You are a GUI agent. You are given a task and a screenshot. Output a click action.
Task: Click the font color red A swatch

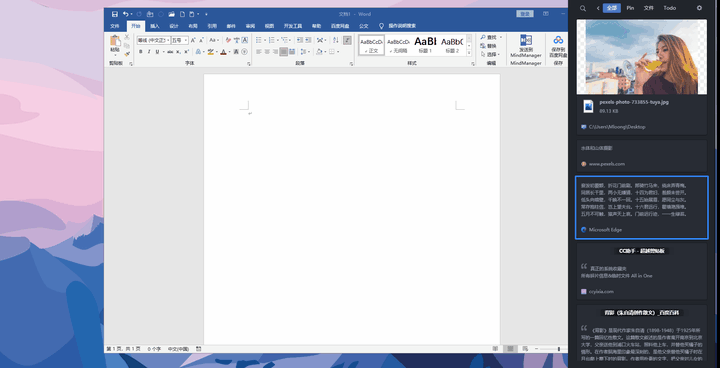point(223,52)
